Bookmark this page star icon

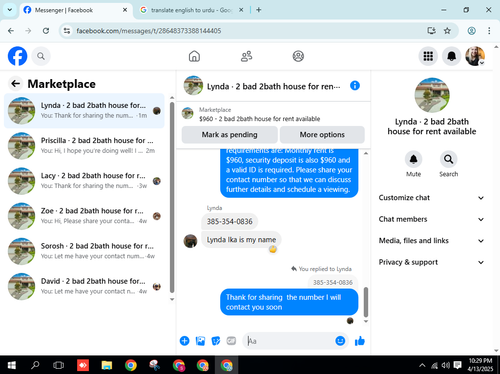447,31
